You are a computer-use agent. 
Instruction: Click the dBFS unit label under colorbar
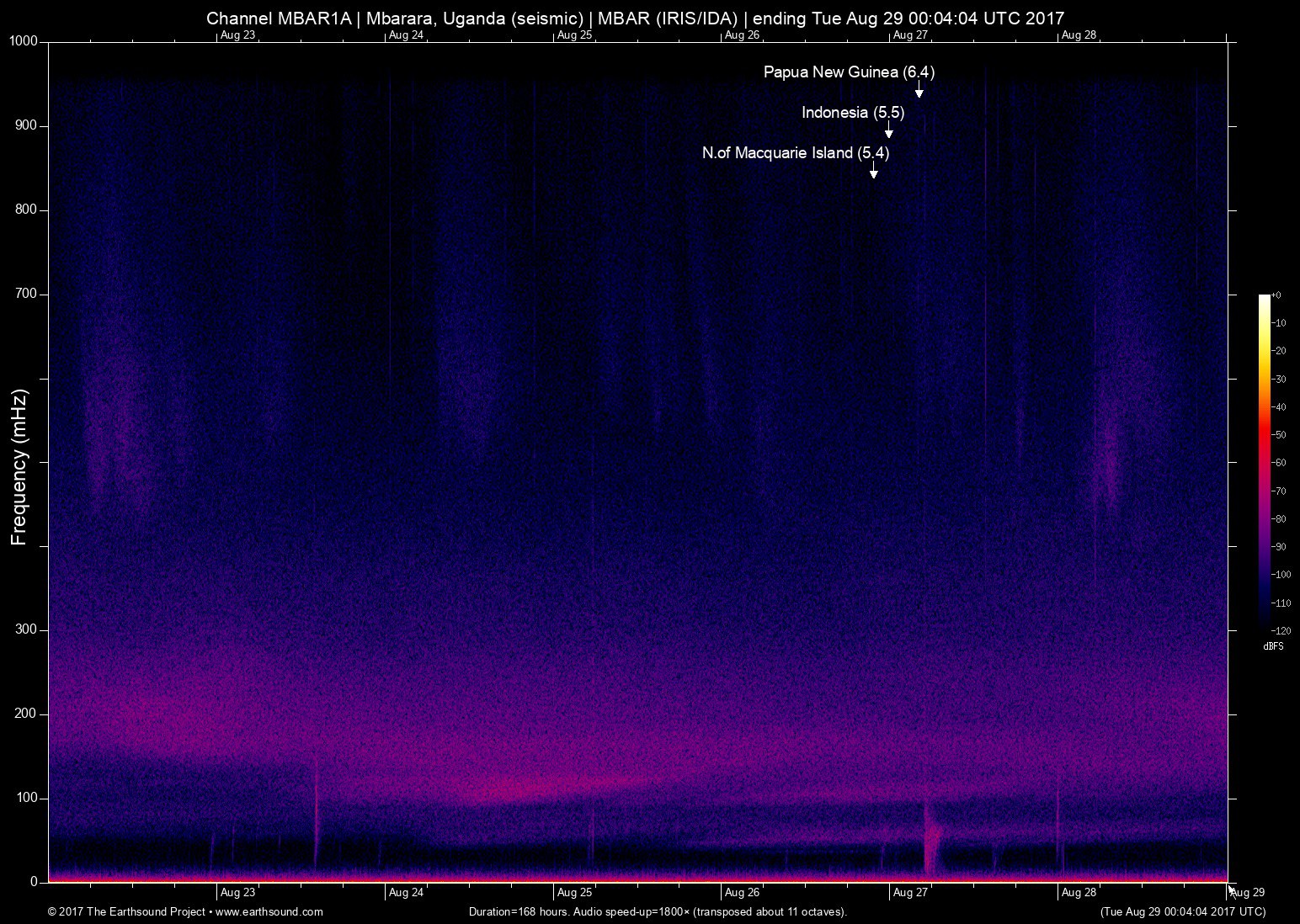[x=1273, y=646]
